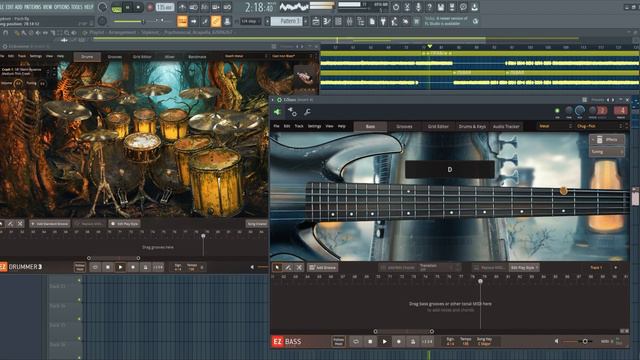Click the FL Studio transport play button

tap(128, 7)
